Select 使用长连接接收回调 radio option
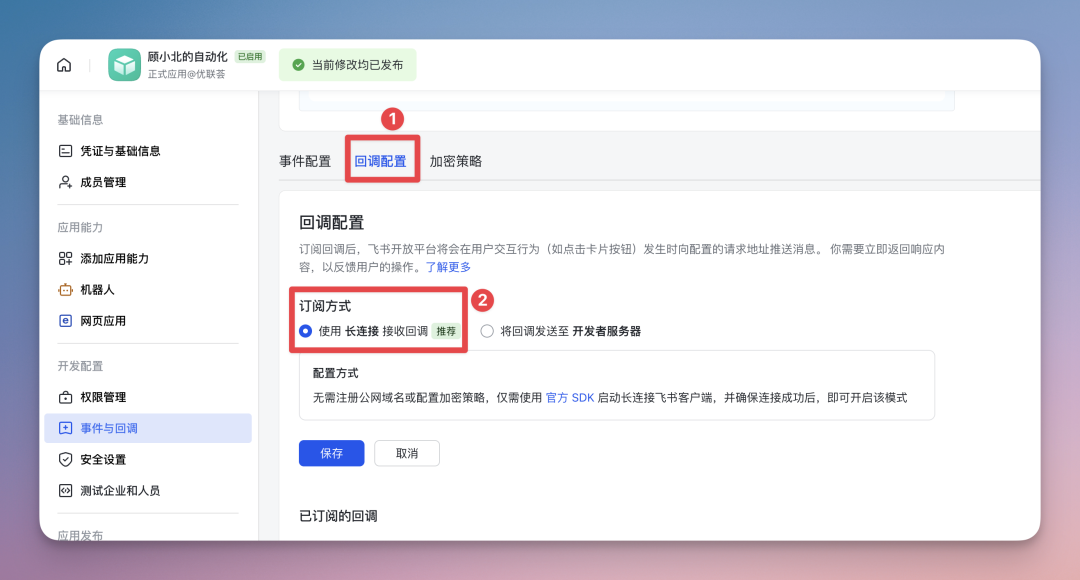Screen dimensions: 1080x580 click(305, 330)
